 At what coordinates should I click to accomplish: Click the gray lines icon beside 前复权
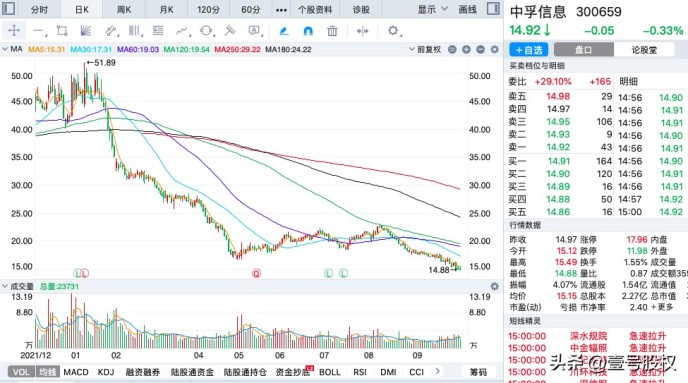pos(452,50)
